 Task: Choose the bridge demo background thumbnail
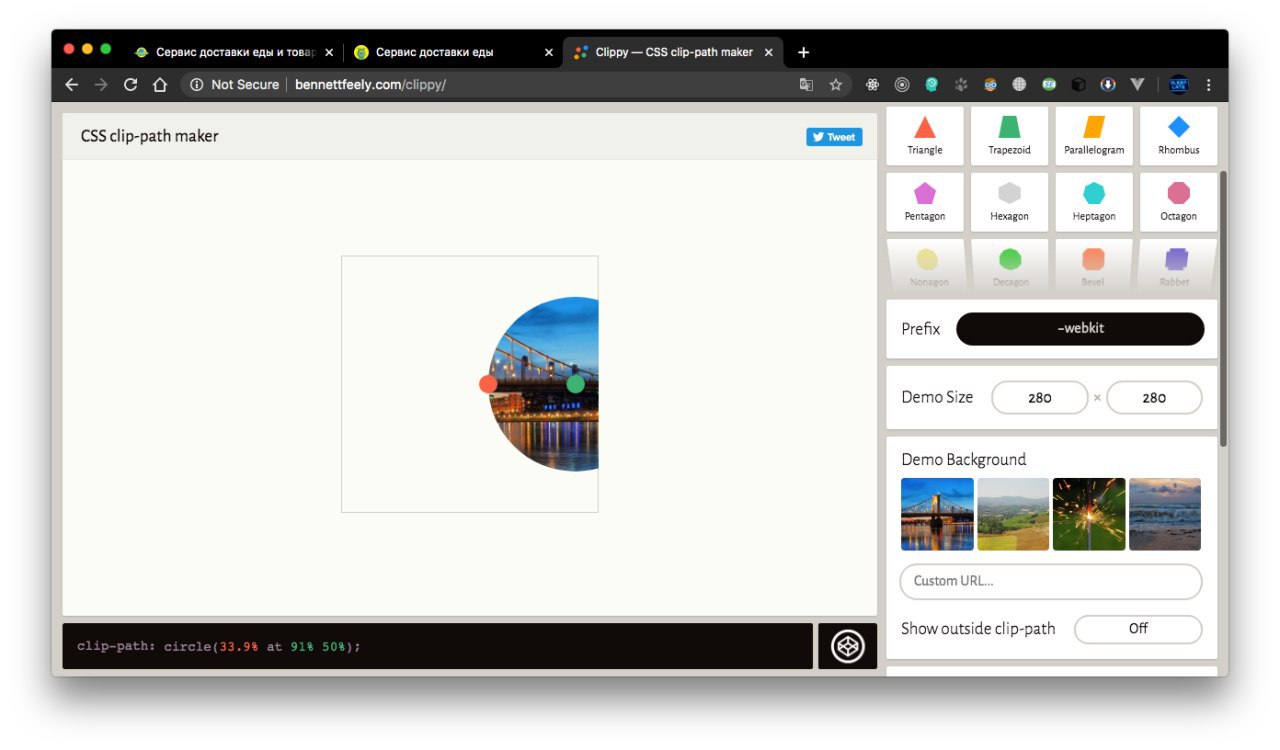coord(937,514)
